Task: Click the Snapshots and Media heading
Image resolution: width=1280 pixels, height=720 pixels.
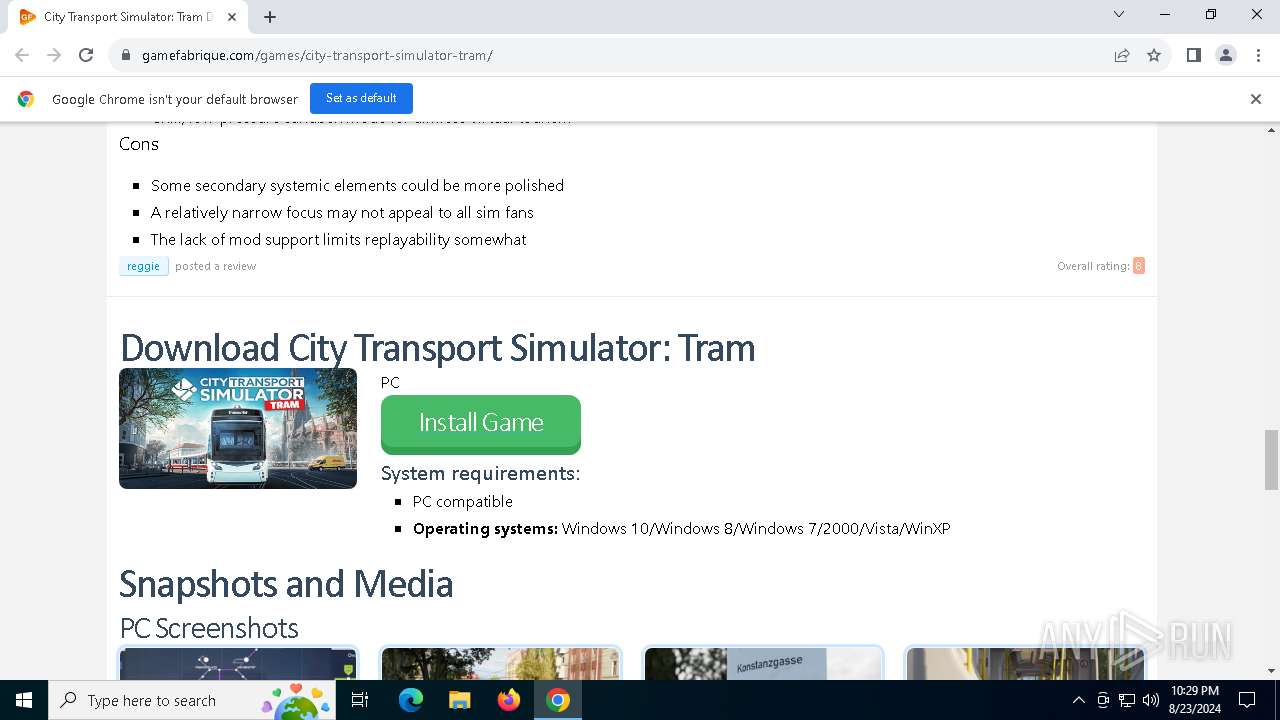Action: coord(286,584)
